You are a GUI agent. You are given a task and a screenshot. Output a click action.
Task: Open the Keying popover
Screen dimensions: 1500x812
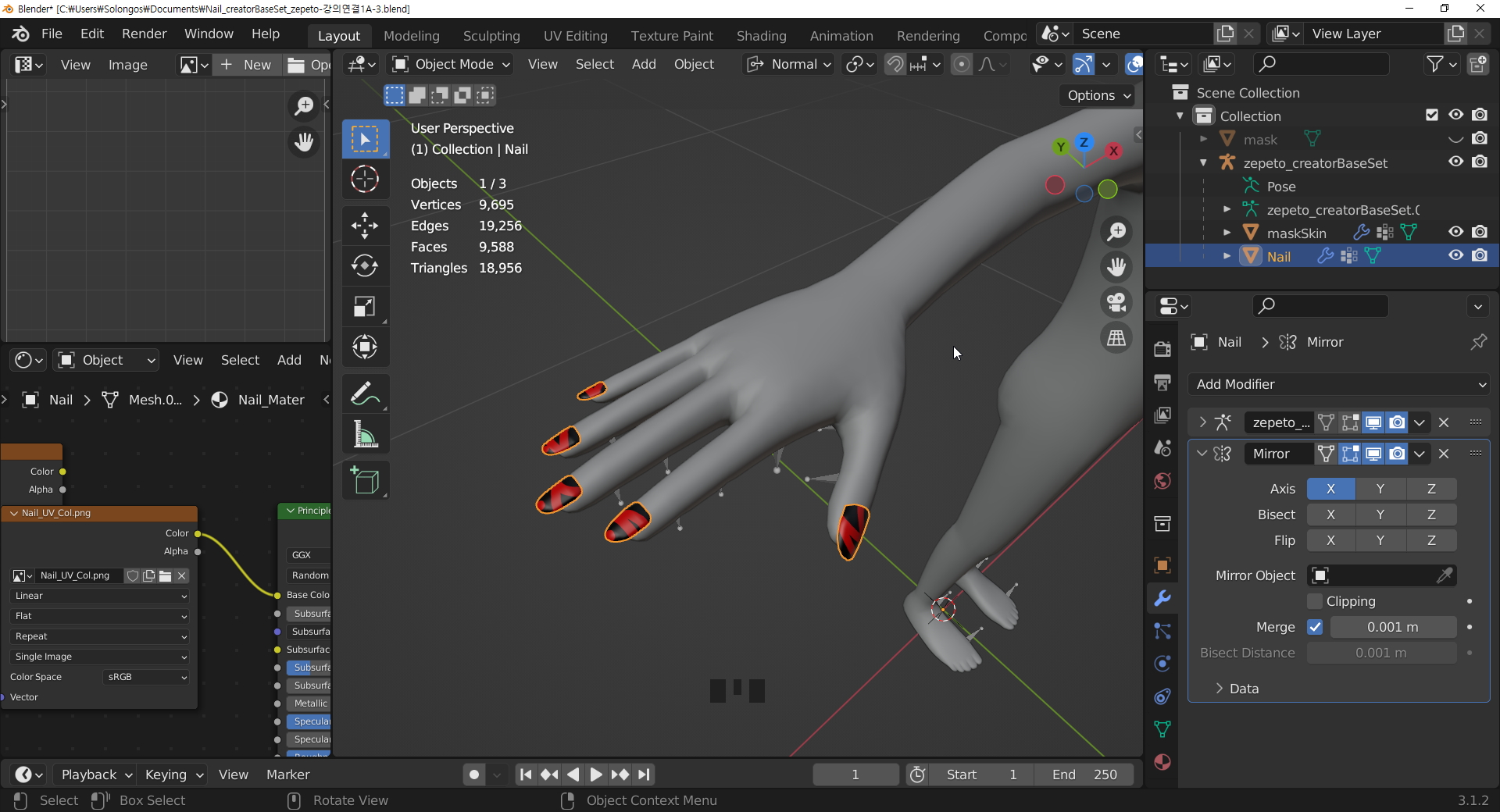pyautogui.click(x=173, y=775)
